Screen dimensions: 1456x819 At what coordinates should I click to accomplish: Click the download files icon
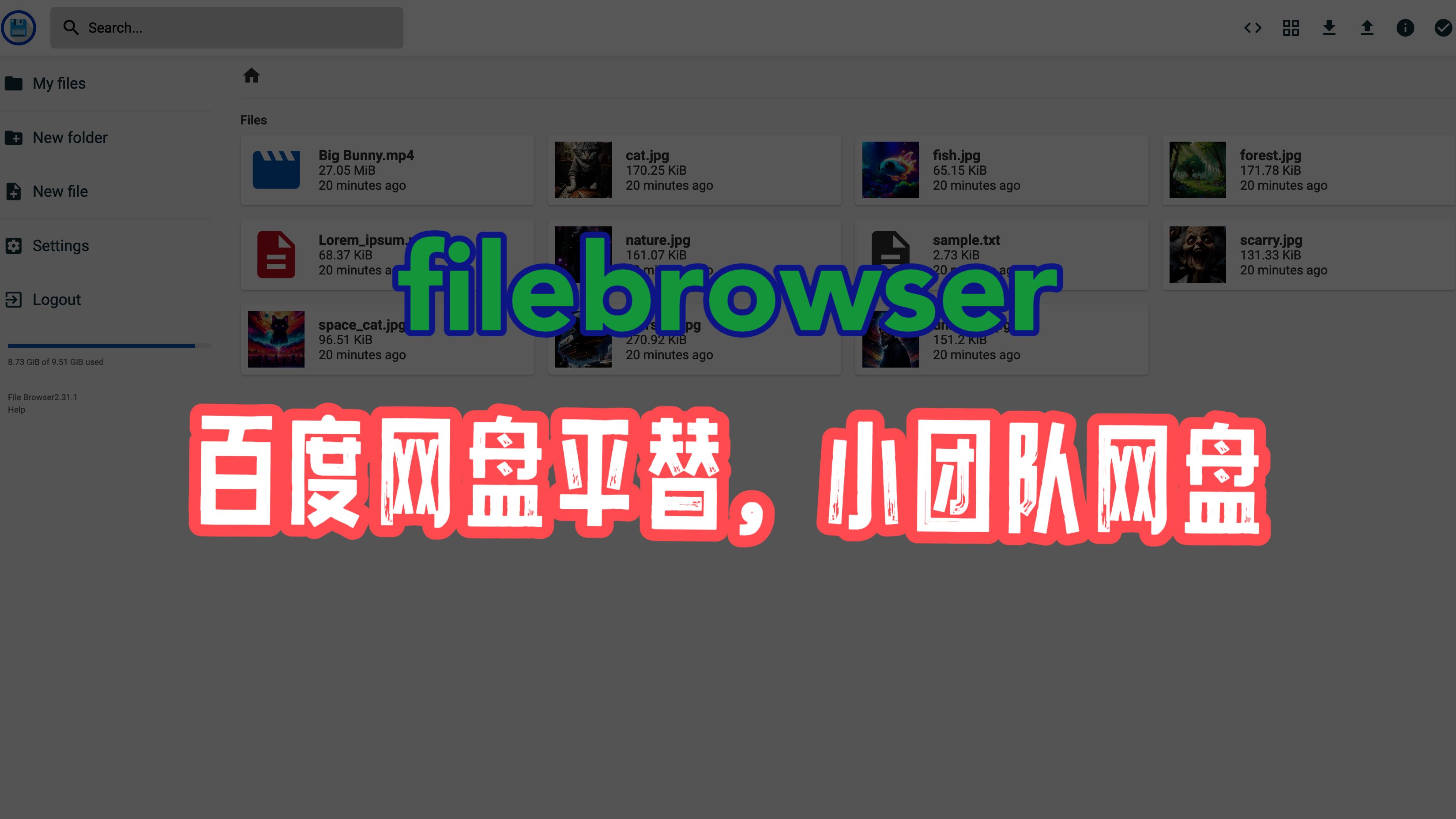click(x=1329, y=27)
